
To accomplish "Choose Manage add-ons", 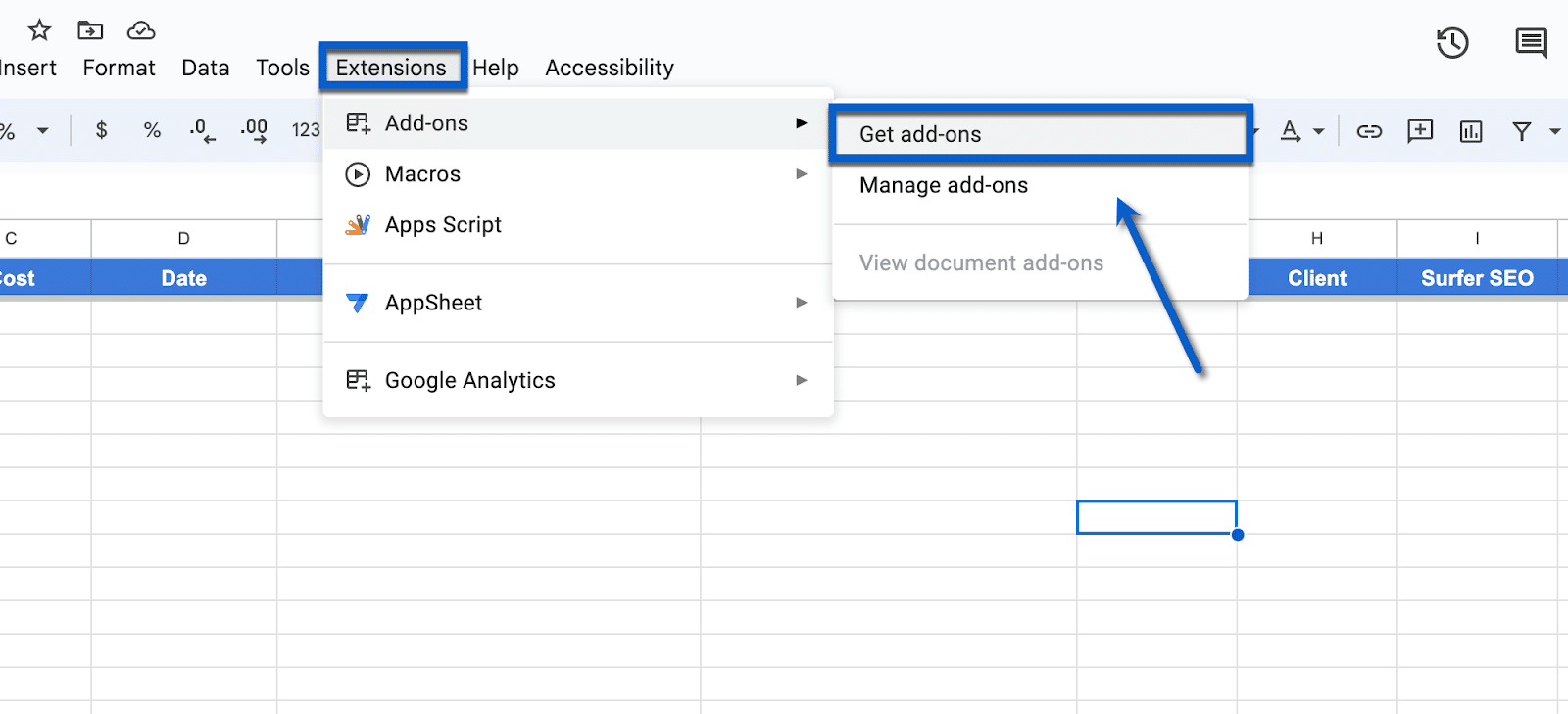I will point(944,185).
